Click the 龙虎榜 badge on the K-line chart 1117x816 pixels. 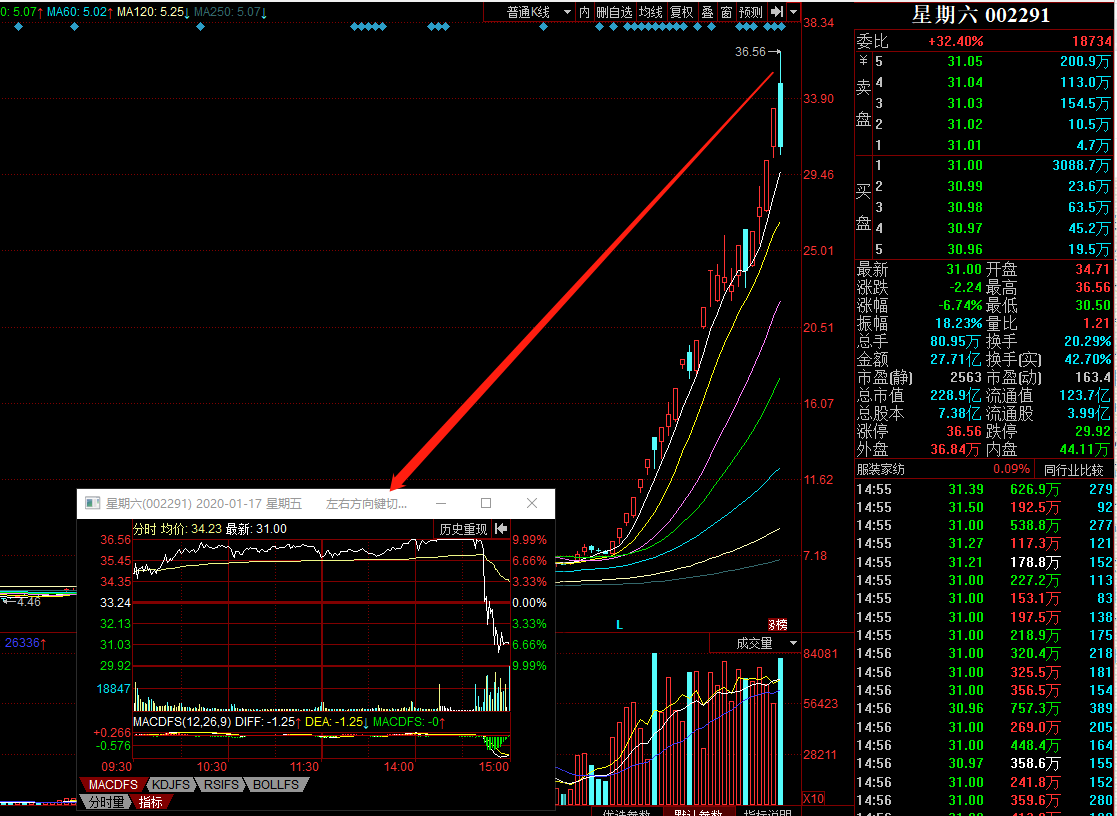(777, 625)
